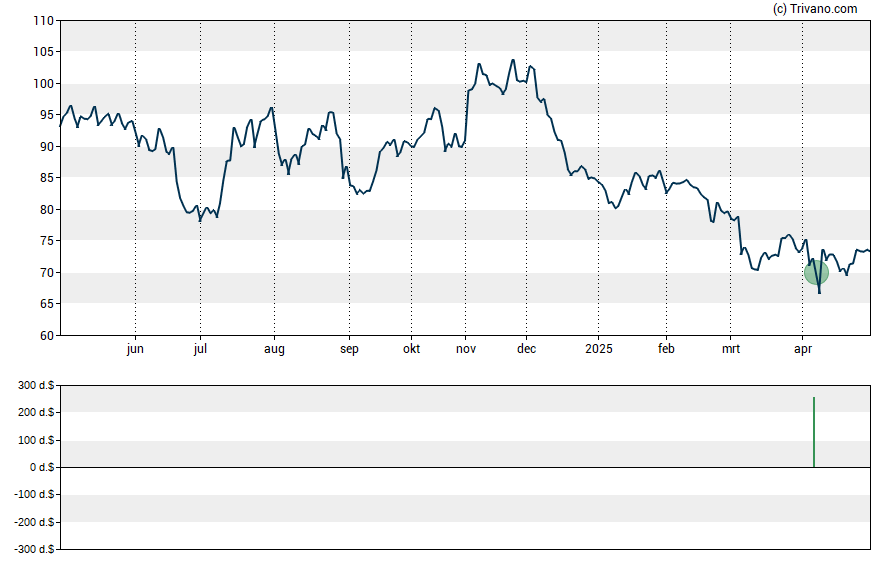The image size is (888, 565).
Task: Click the '300 d.$' axis label
Action: pyautogui.click(x=36, y=386)
